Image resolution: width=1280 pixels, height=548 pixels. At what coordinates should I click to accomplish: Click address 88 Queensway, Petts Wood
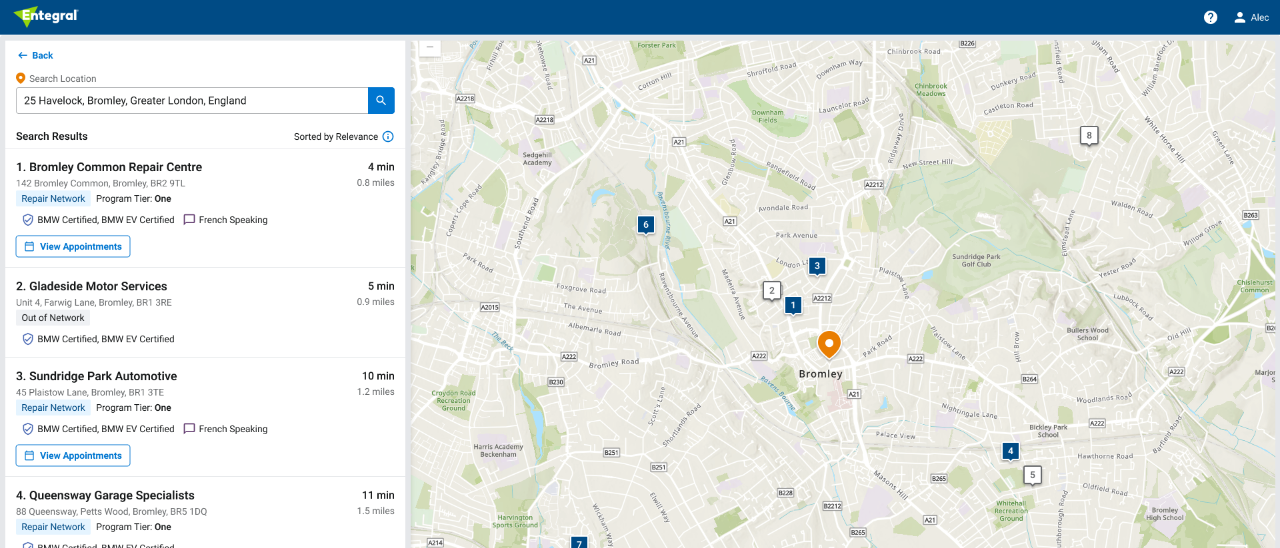click(112, 511)
